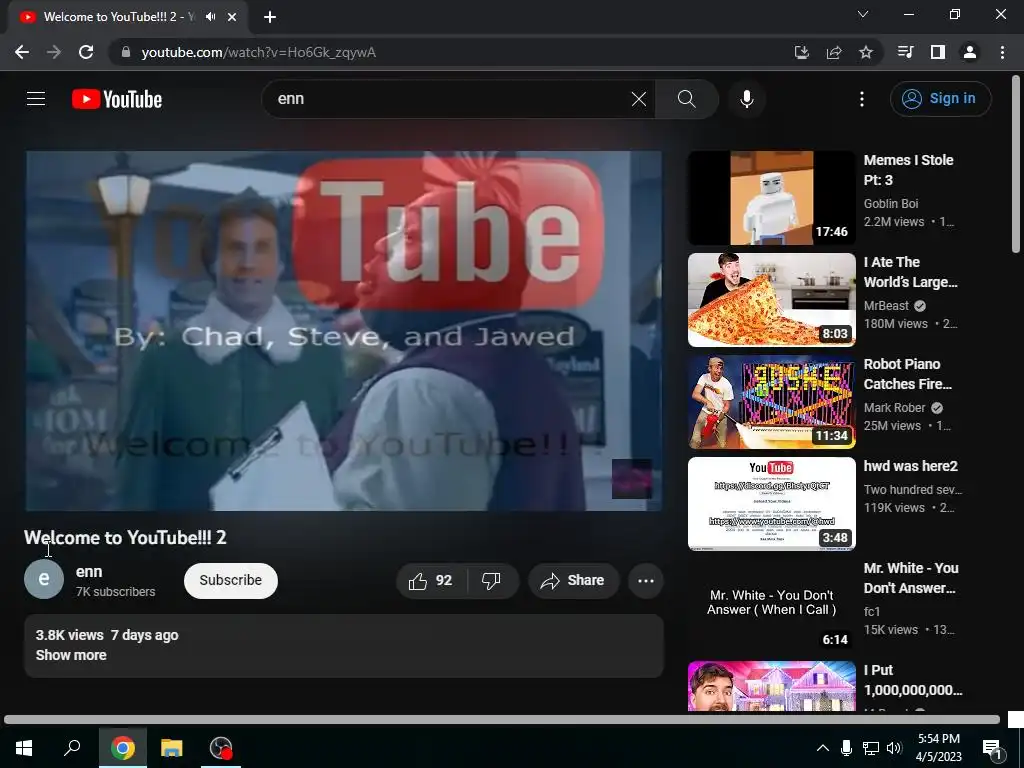Dislike the video with thumbs down
The width and height of the screenshot is (1024, 768).
pyautogui.click(x=492, y=581)
